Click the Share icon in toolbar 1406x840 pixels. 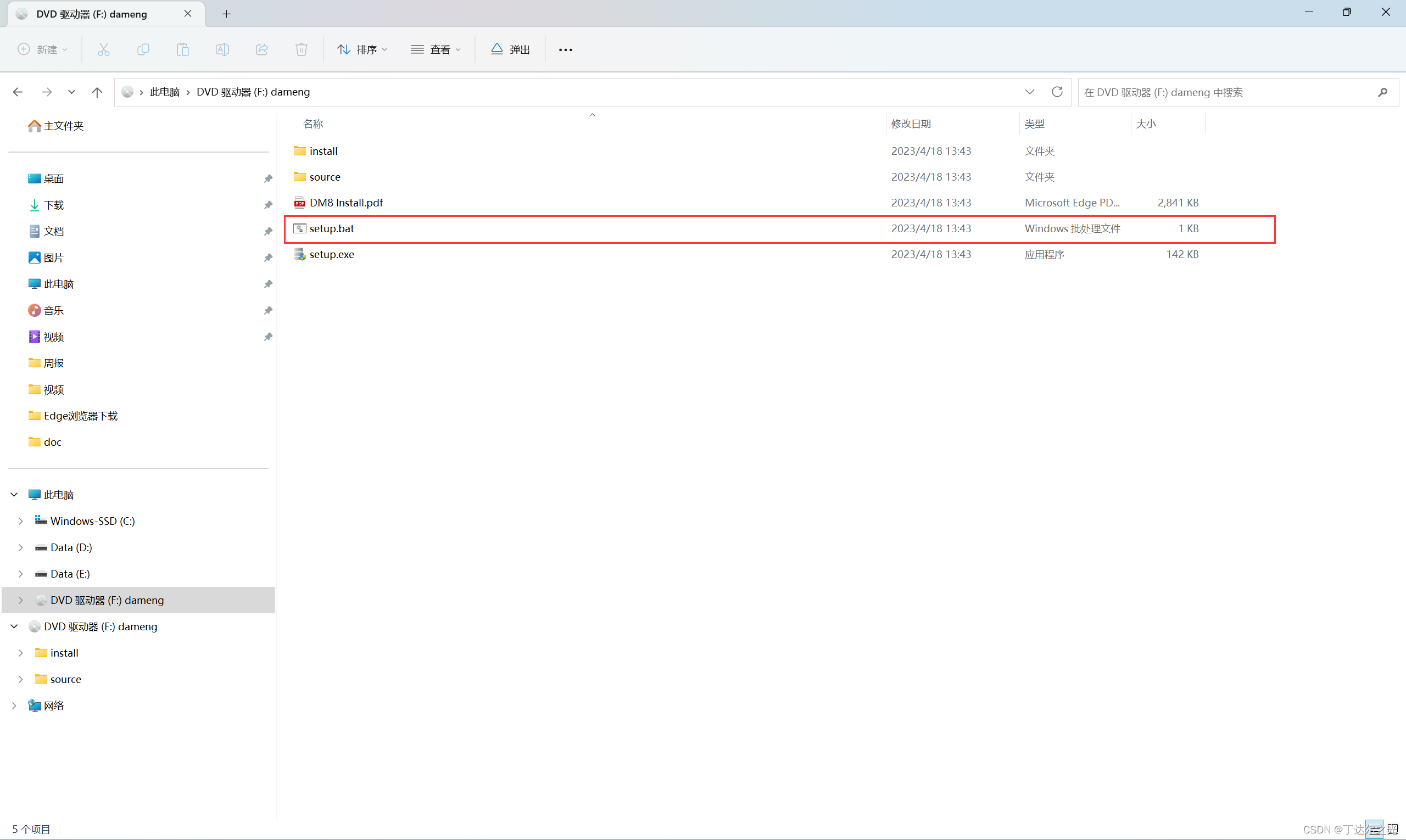pyautogui.click(x=261, y=50)
